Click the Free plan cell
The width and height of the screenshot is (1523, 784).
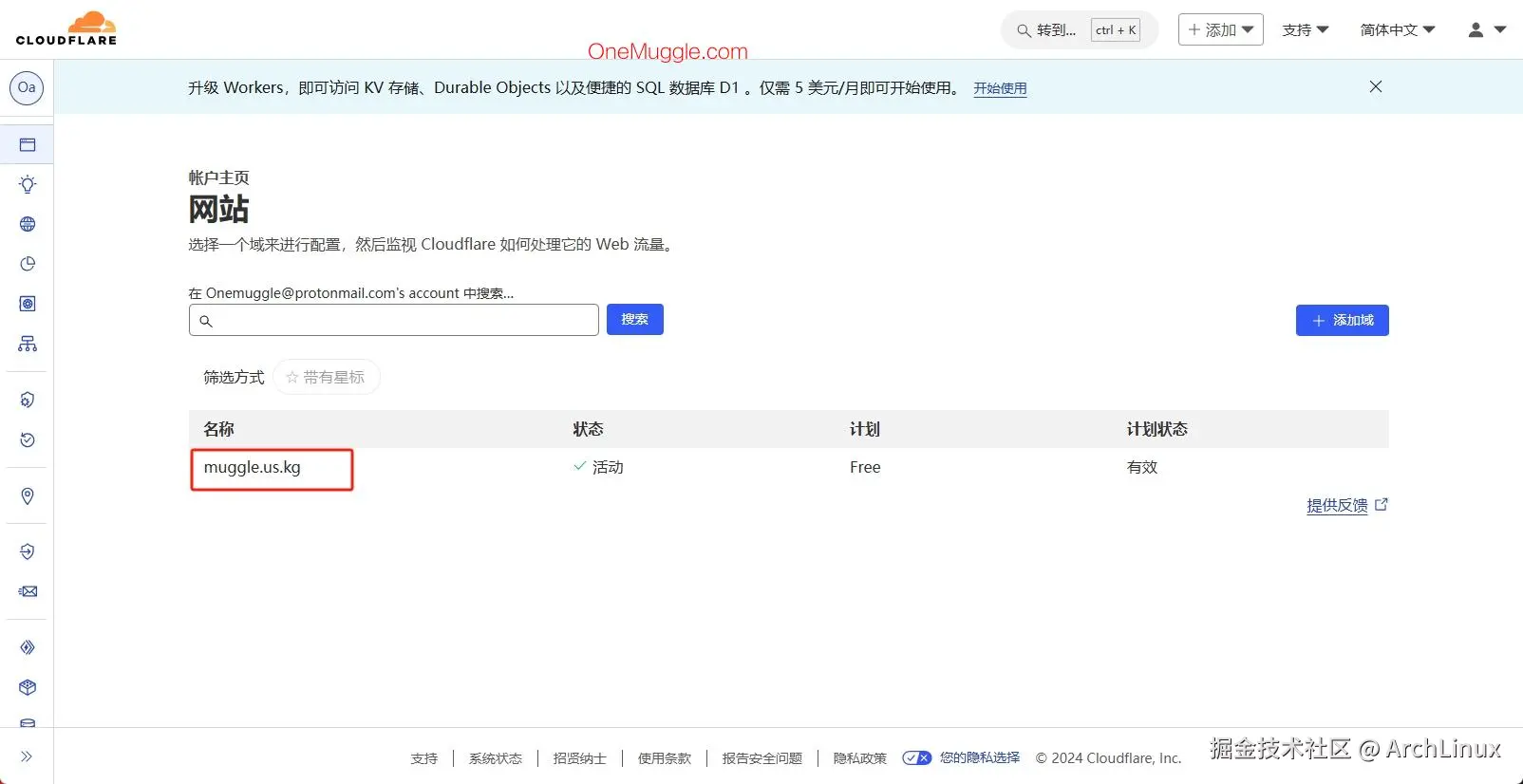(865, 467)
